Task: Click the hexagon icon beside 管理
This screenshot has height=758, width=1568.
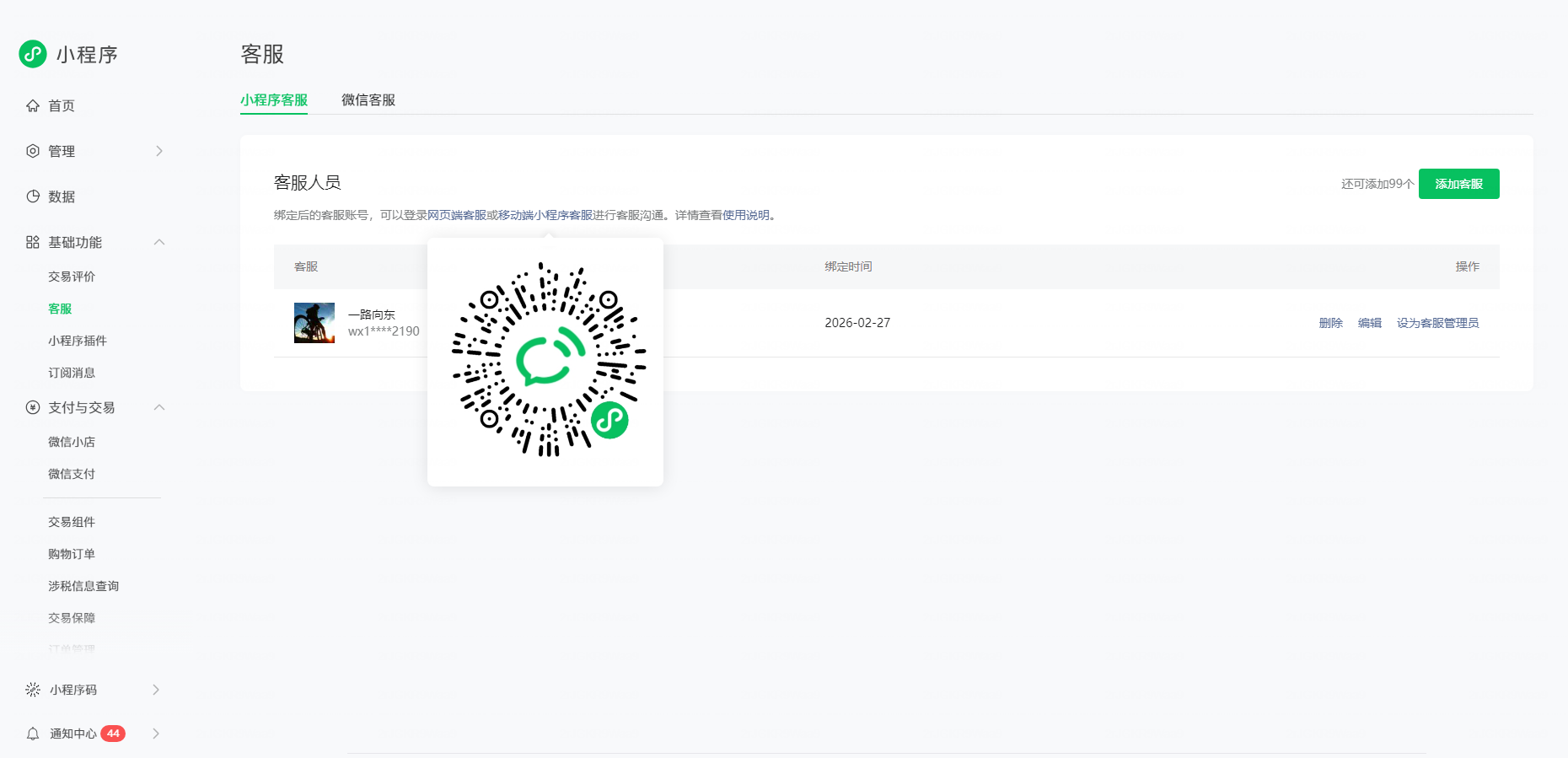Action: pyautogui.click(x=33, y=151)
